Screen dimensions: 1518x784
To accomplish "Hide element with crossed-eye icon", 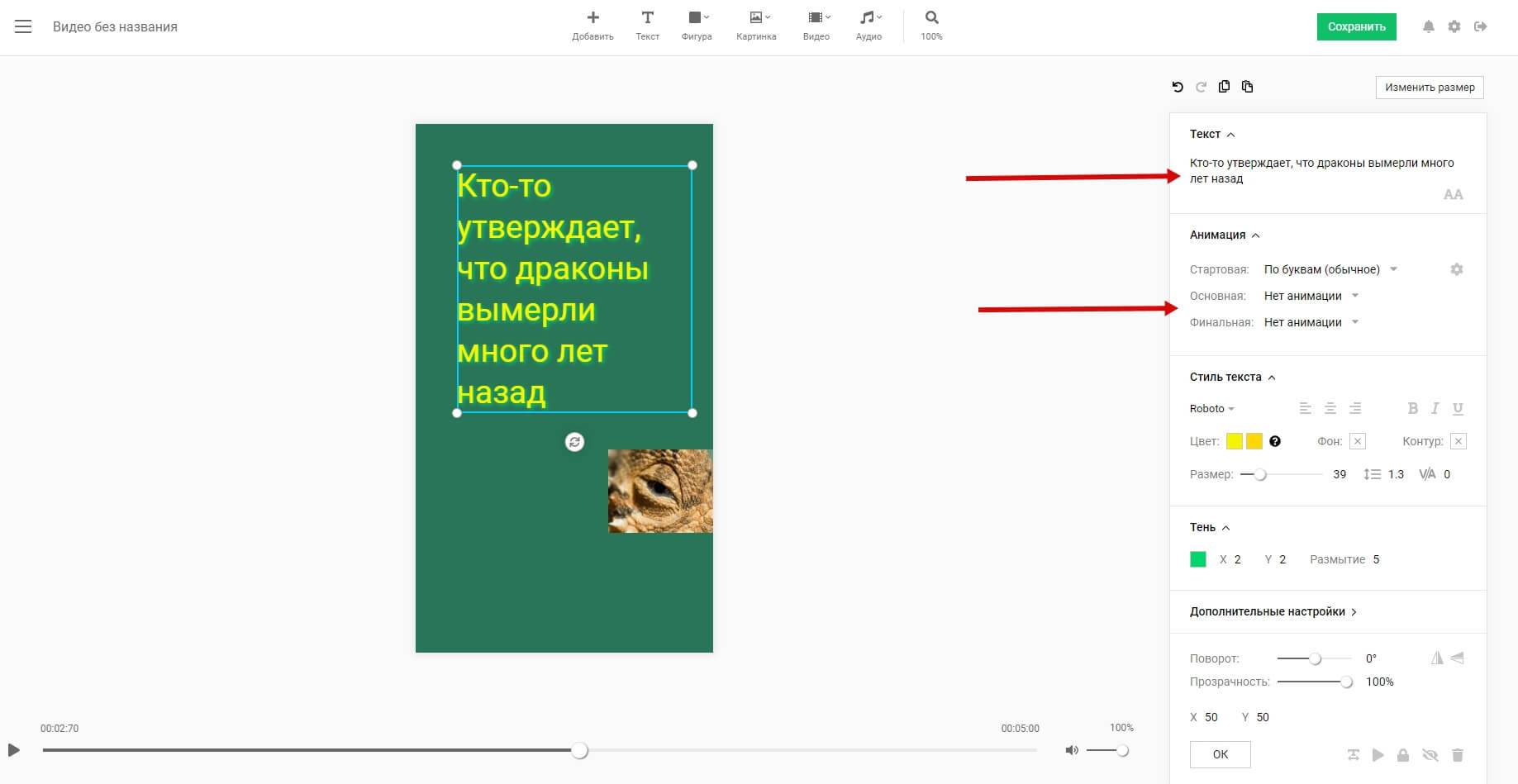I will tap(1430, 755).
